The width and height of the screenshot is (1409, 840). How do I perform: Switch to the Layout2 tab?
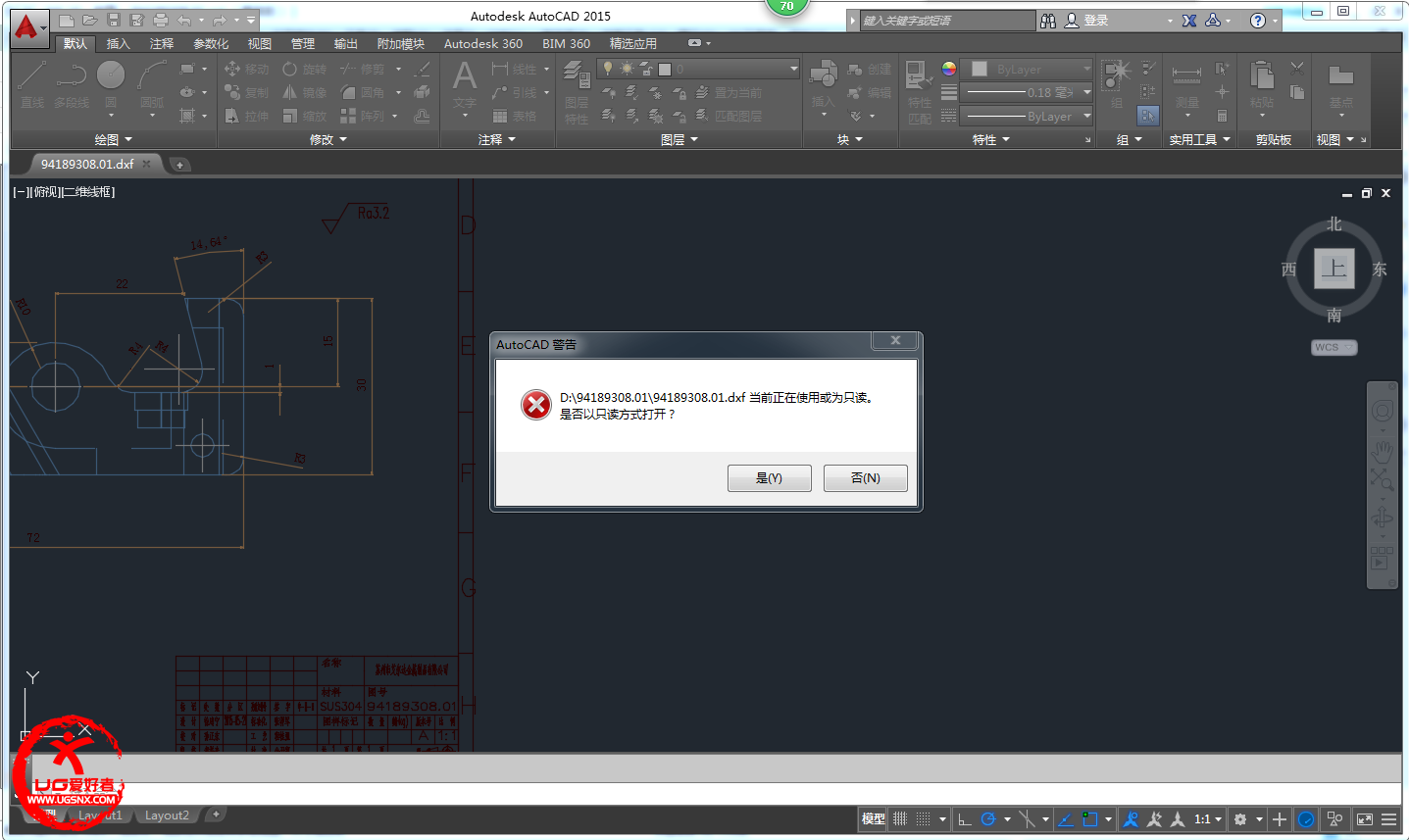167,815
